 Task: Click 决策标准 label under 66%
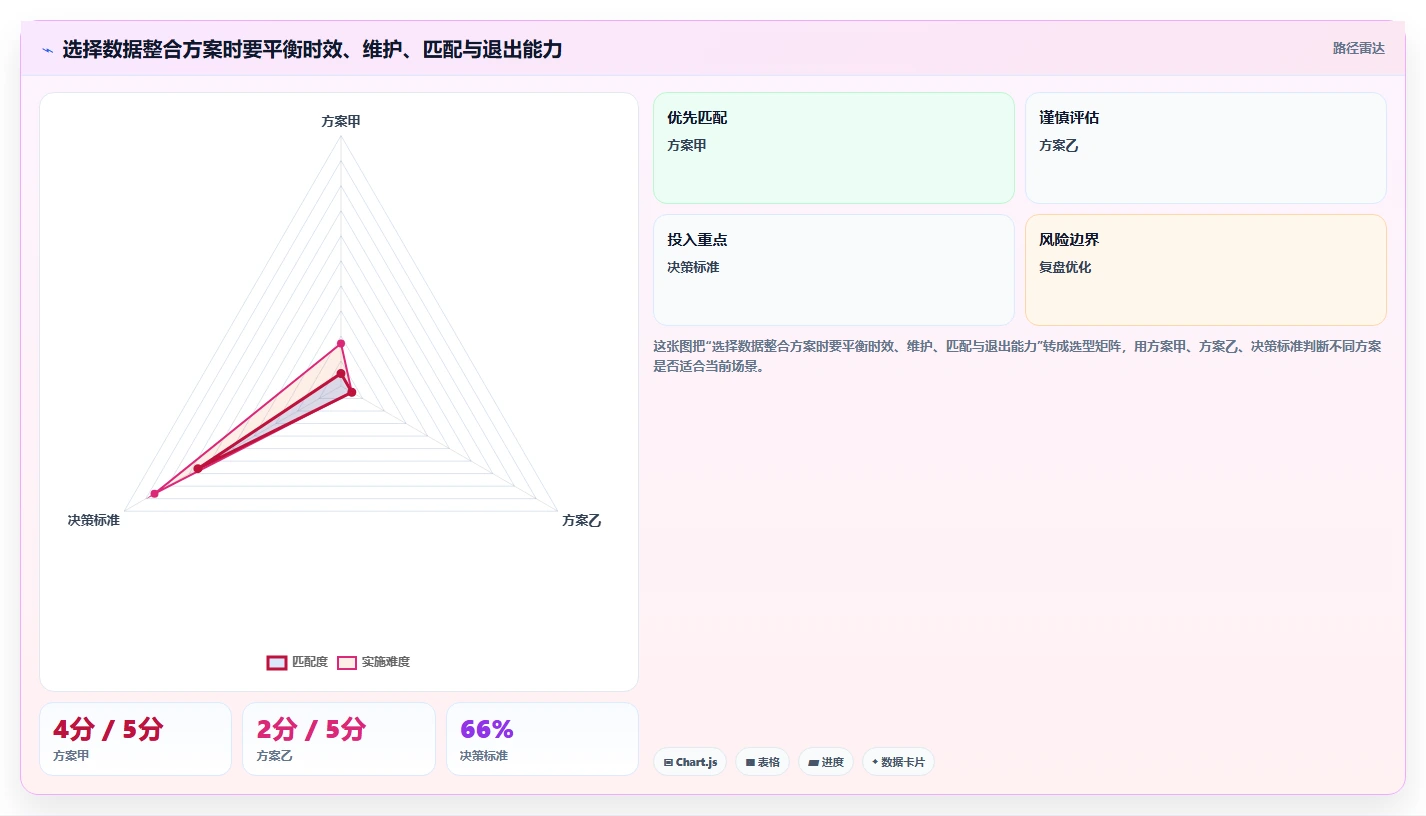click(484, 756)
